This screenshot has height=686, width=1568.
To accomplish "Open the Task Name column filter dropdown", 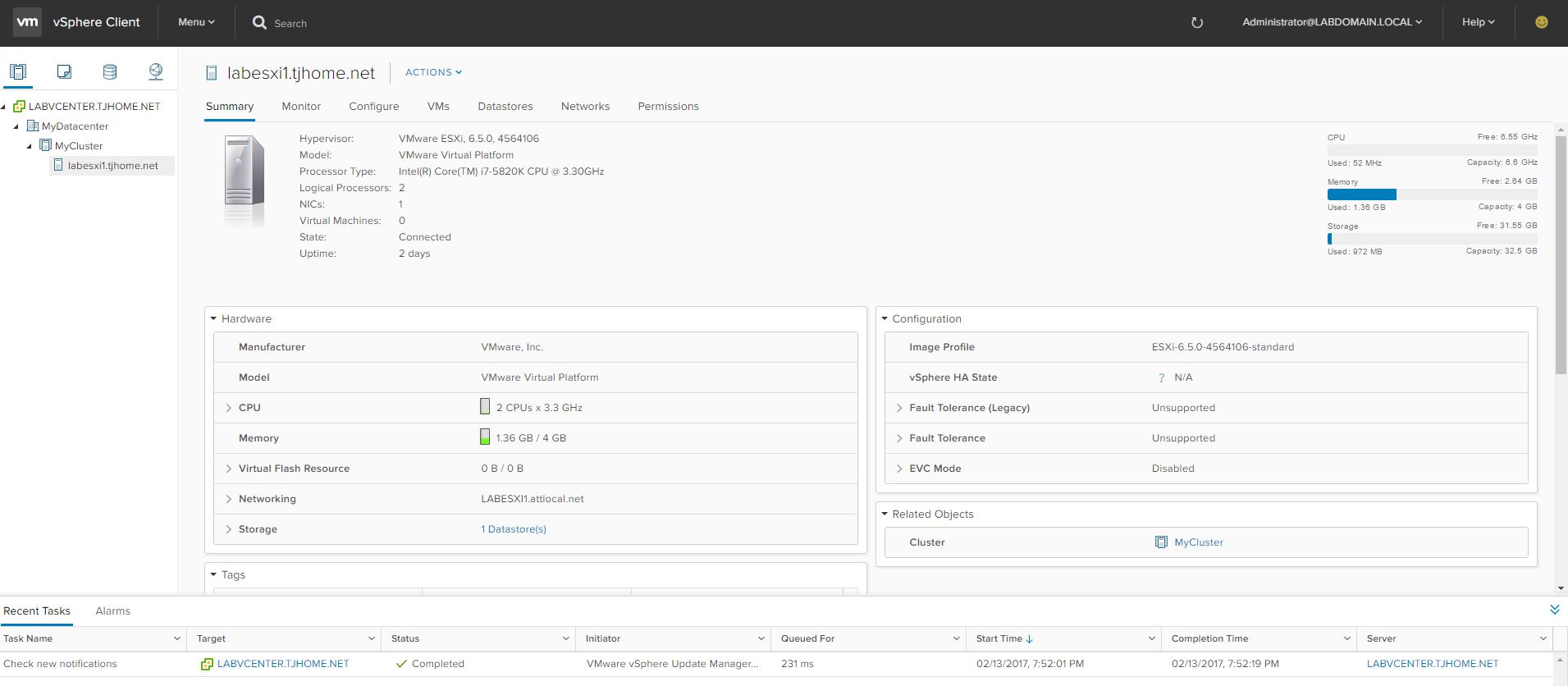I will 177,638.
